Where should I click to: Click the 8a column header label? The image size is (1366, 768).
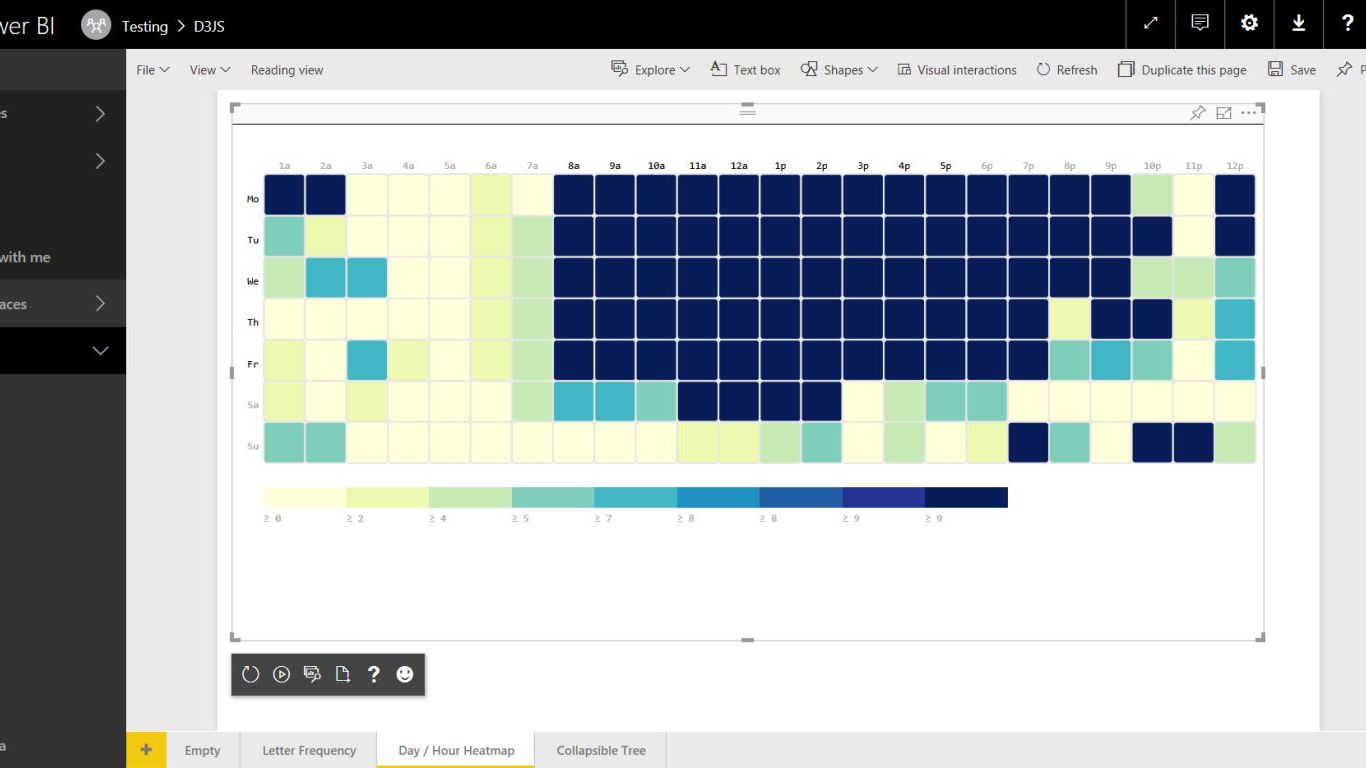click(574, 166)
